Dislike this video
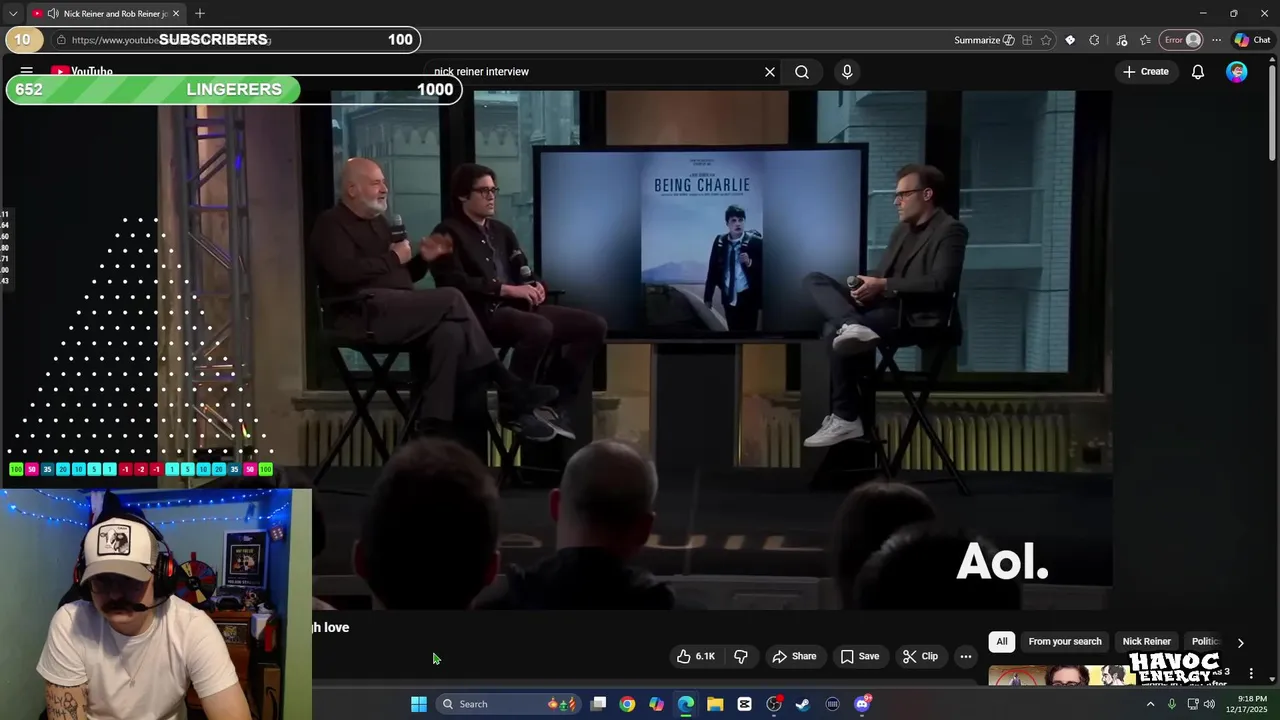The height and width of the screenshot is (720, 1280). pyautogui.click(x=741, y=656)
